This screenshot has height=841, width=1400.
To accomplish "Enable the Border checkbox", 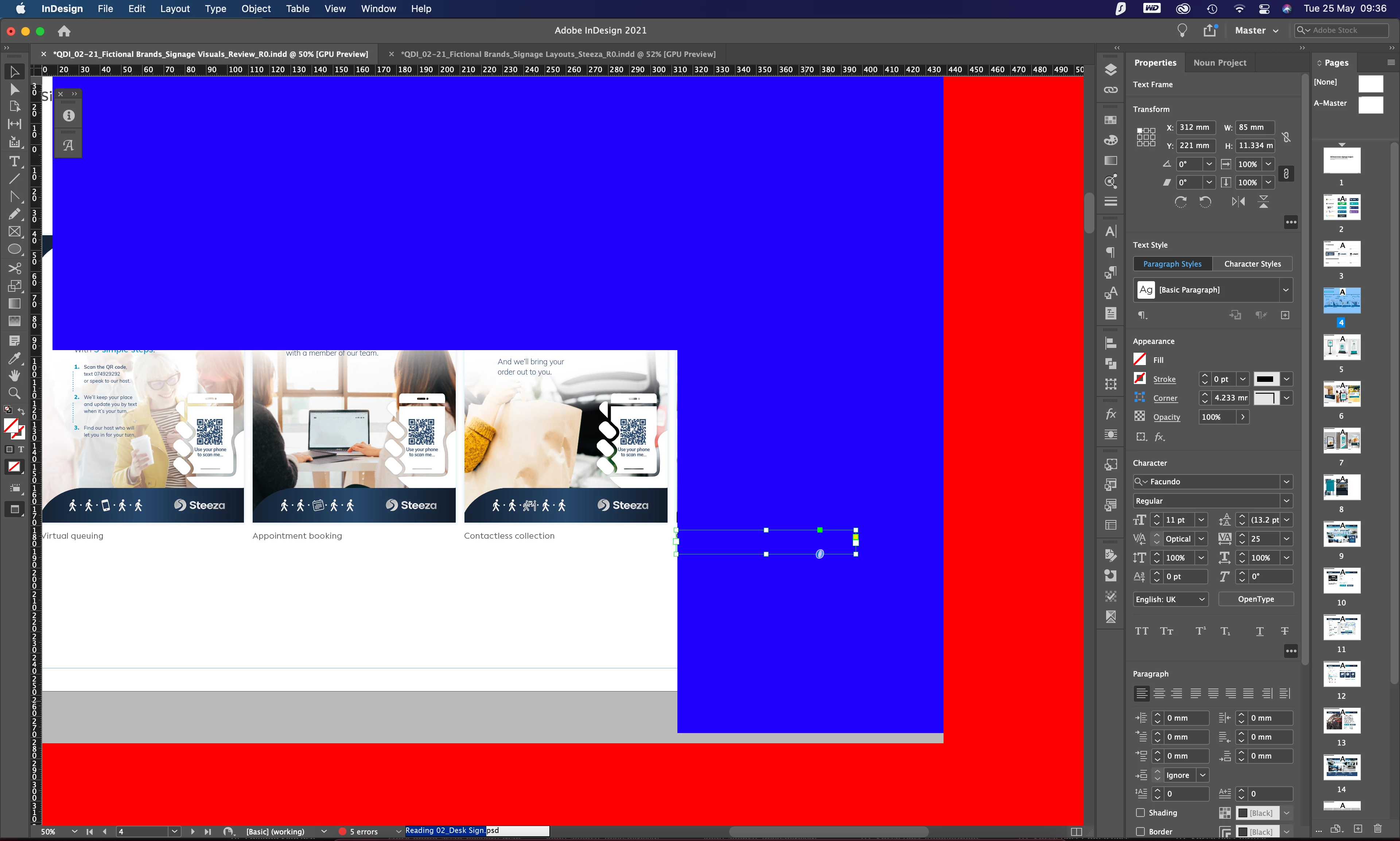I will (x=1141, y=832).
